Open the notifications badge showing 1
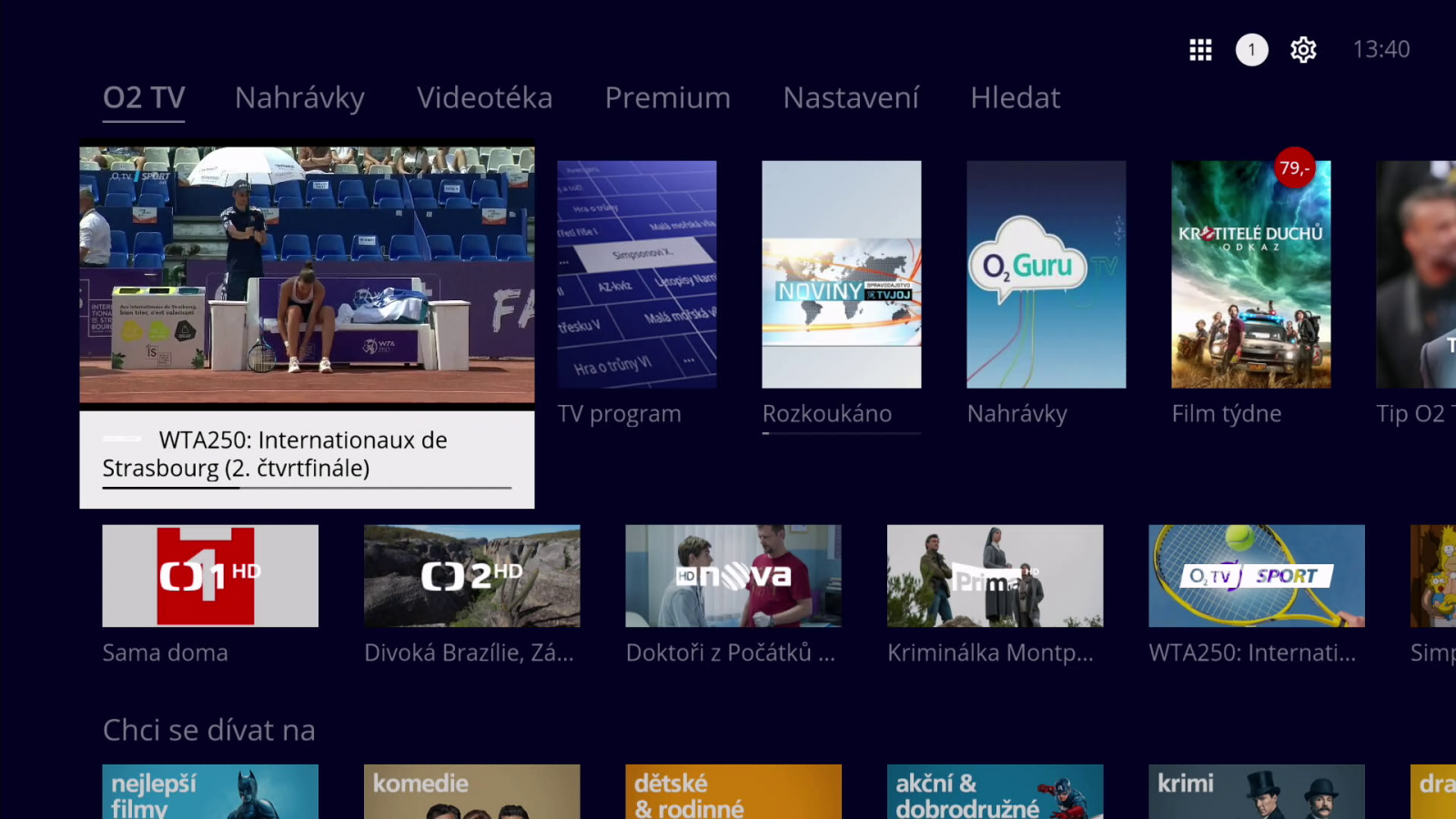 (x=1251, y=50)
